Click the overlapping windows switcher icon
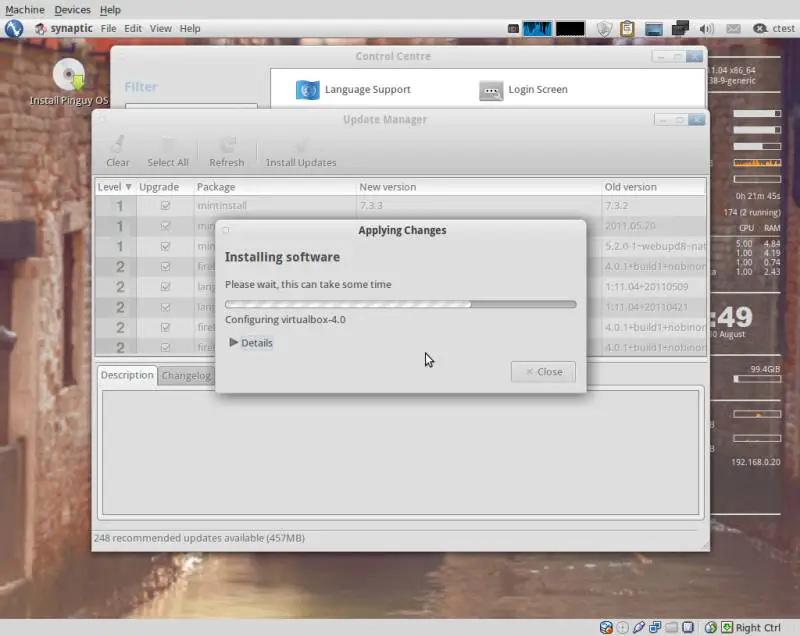Screen dimensions: 800x636 (680, 29)
